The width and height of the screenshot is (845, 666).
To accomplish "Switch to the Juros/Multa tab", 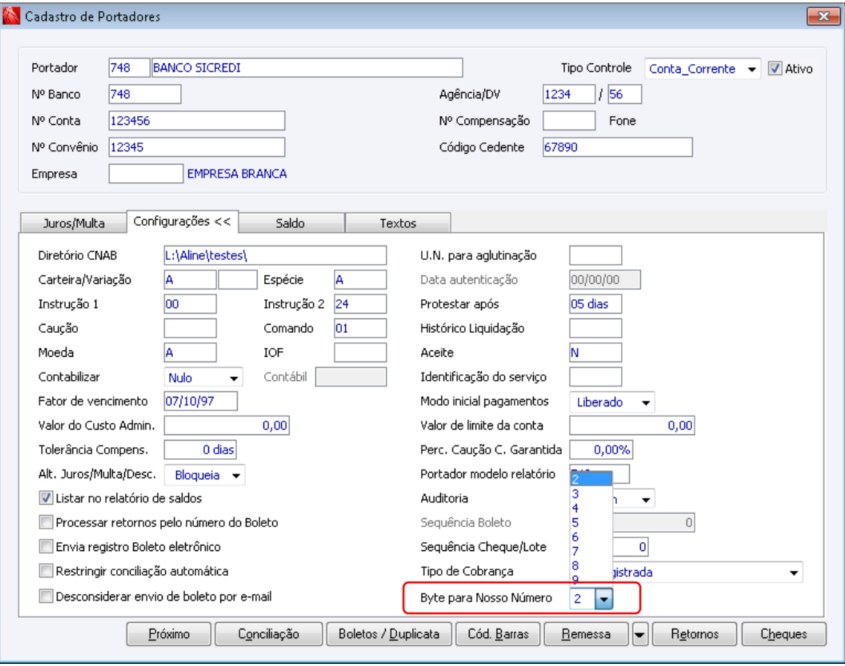I will point(74,223).
